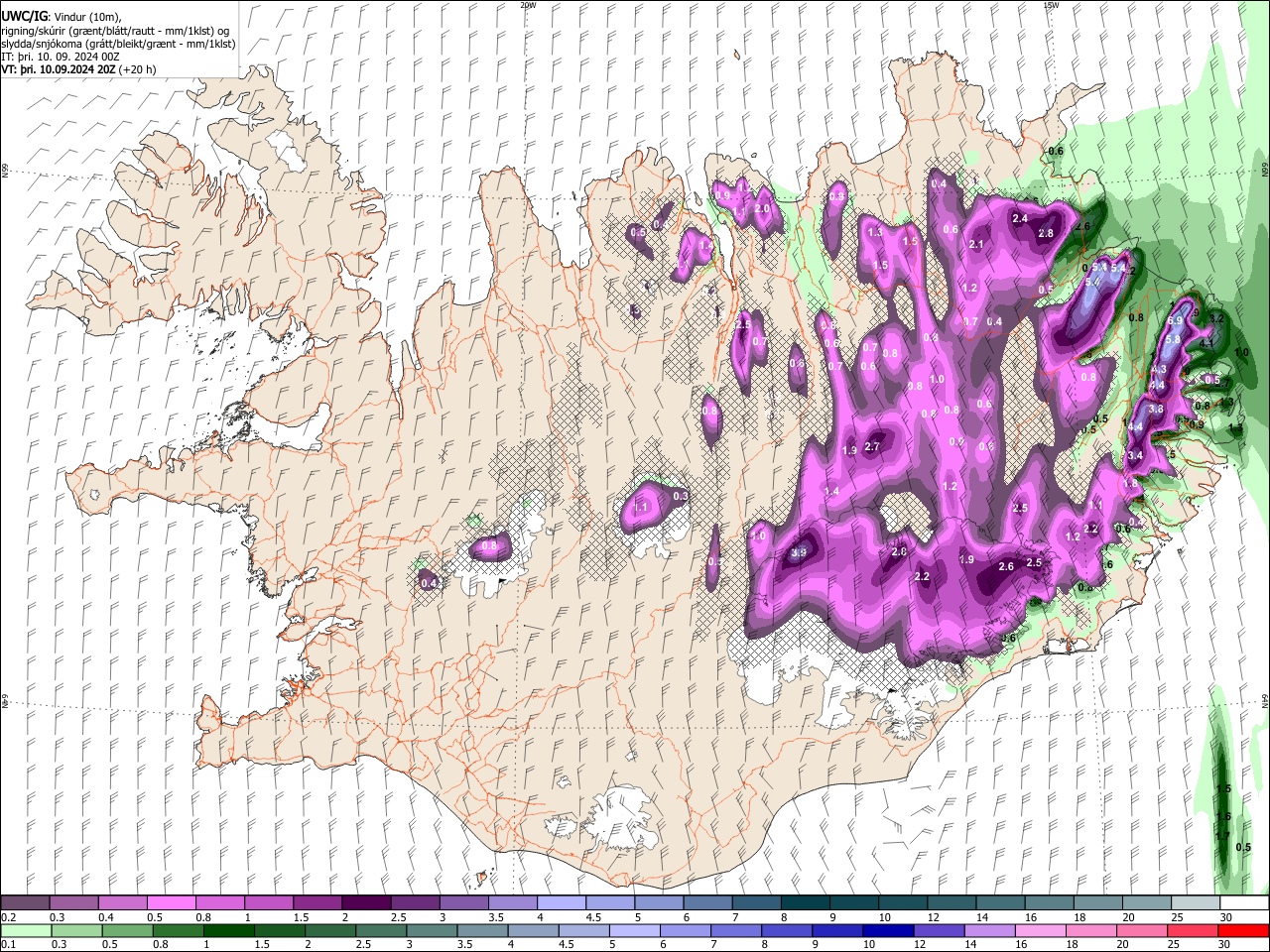Viewport: 1270px width, 952px height.
Task: Click the 3.2 rain value in the east
Action: [1217, 319]
